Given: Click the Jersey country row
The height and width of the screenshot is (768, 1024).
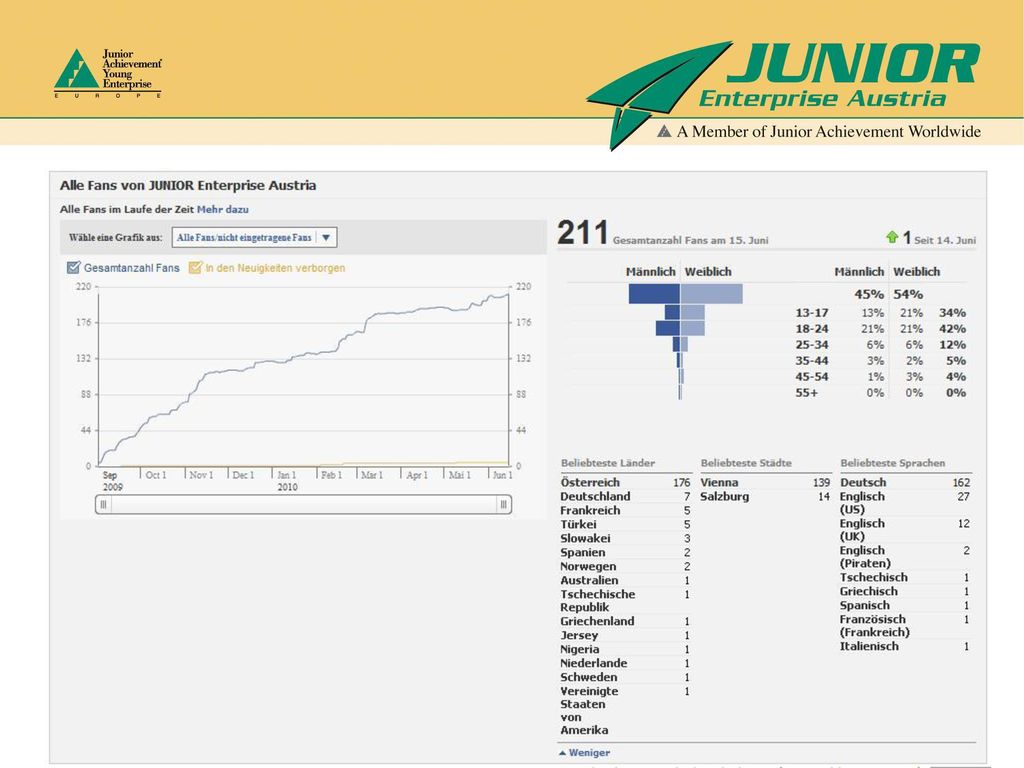Looking at the screenshot, I should coord(625,635).
